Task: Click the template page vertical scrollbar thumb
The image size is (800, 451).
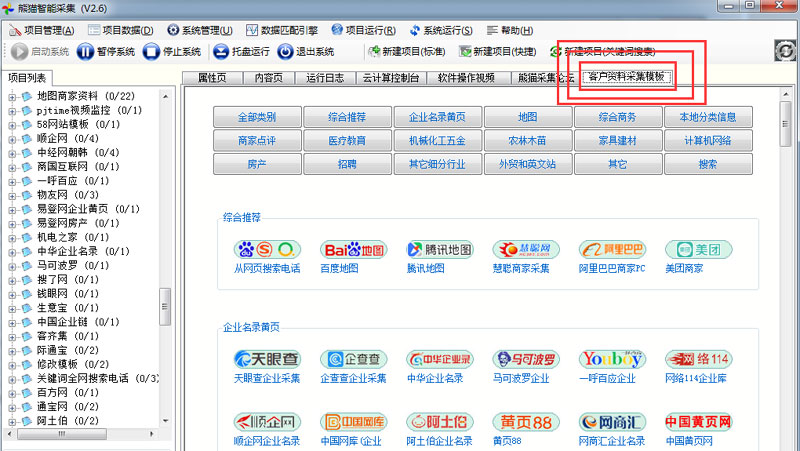Action: tap(786, 124)
